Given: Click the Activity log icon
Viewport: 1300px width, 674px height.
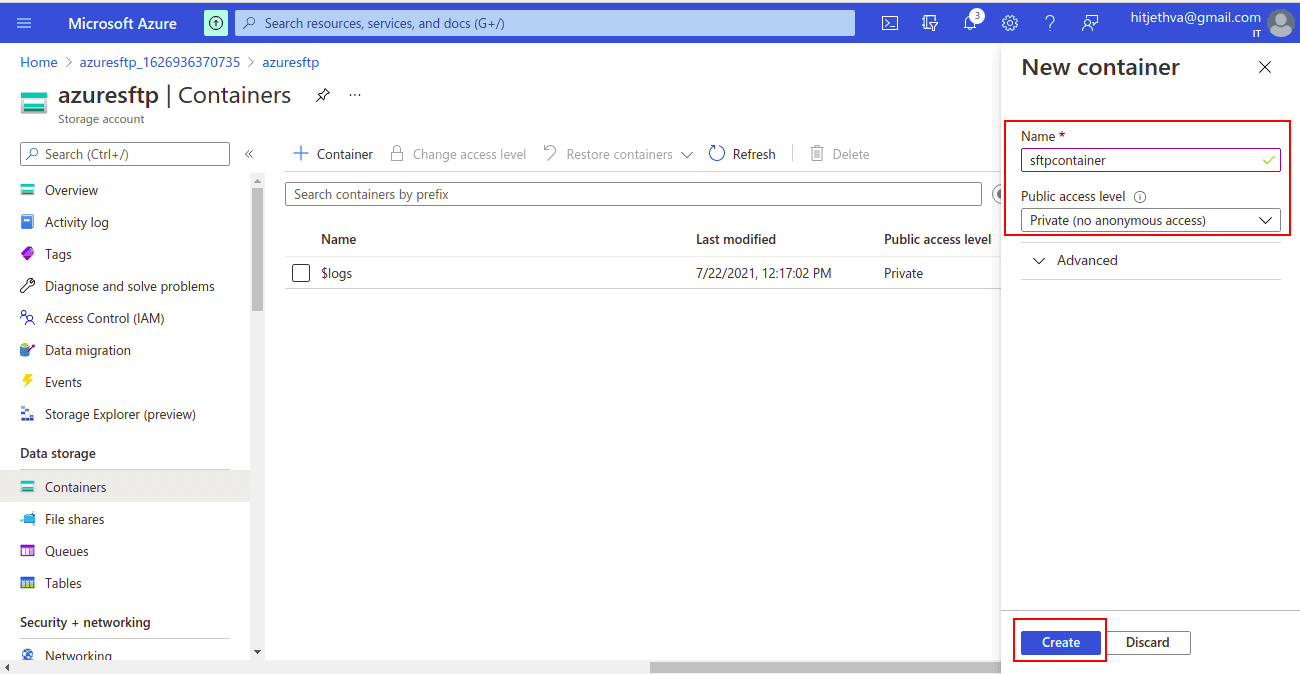Looking at the screenshot, I should pyautogui.click(x=28, y=222).
